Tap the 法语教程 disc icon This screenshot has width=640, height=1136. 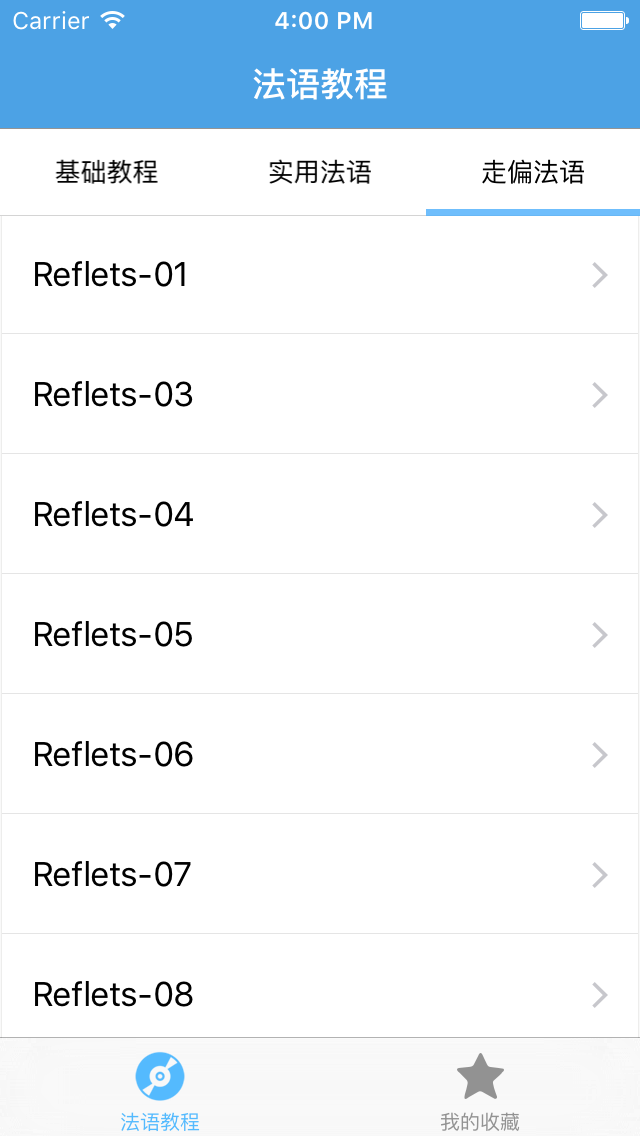coord(160,1076)
